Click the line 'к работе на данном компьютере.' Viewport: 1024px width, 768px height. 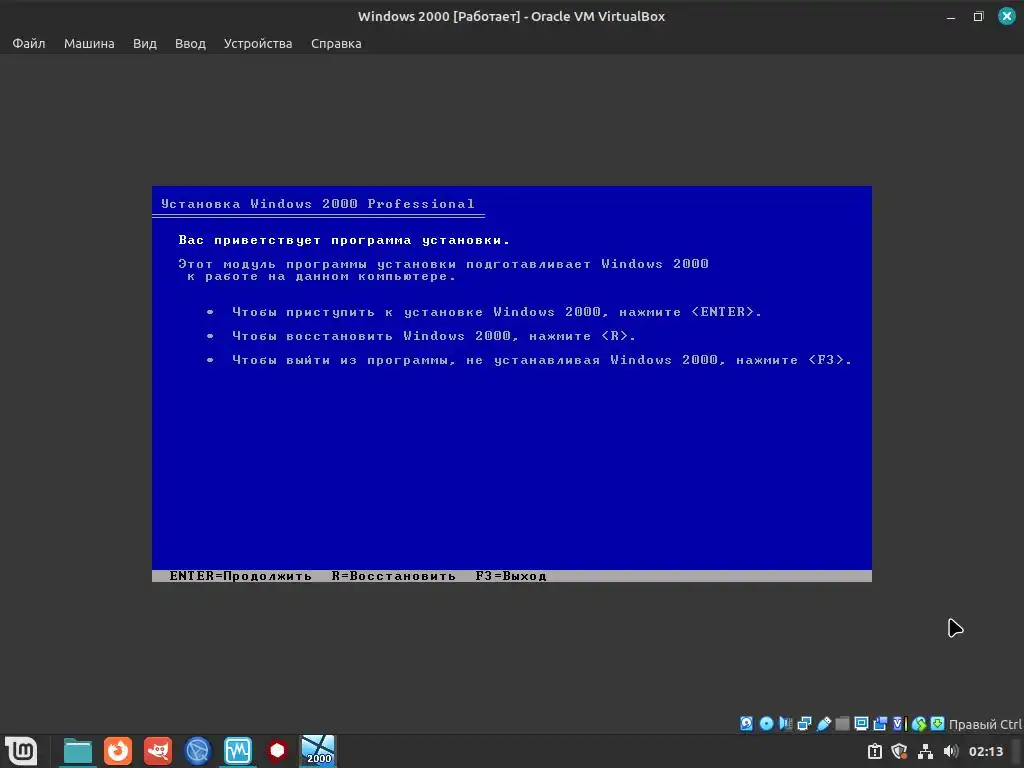321,276
